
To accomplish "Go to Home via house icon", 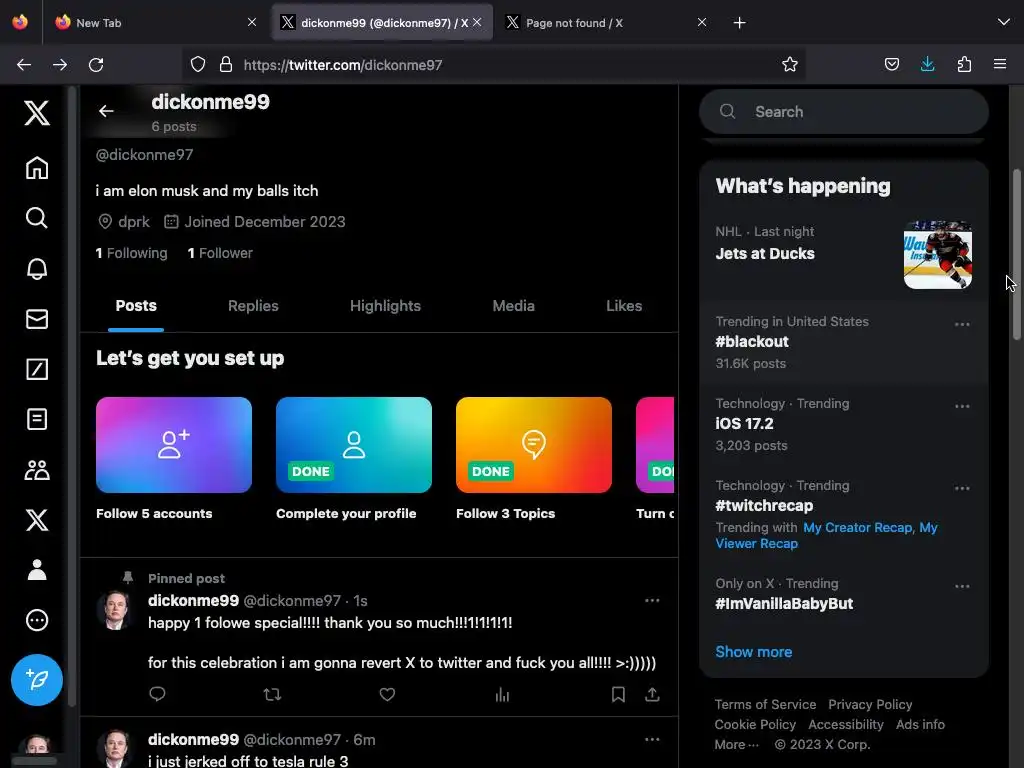I will coord(37,168).
